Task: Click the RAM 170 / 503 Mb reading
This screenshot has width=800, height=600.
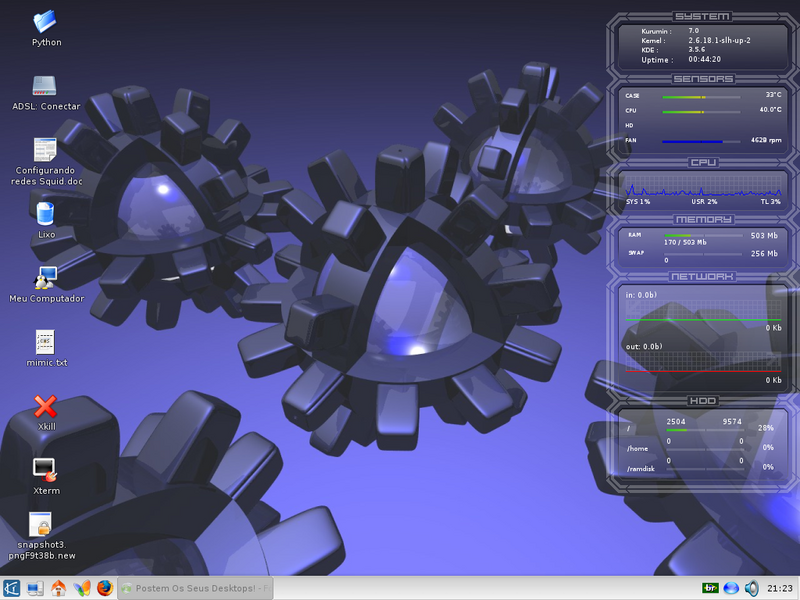Action: 685,242
